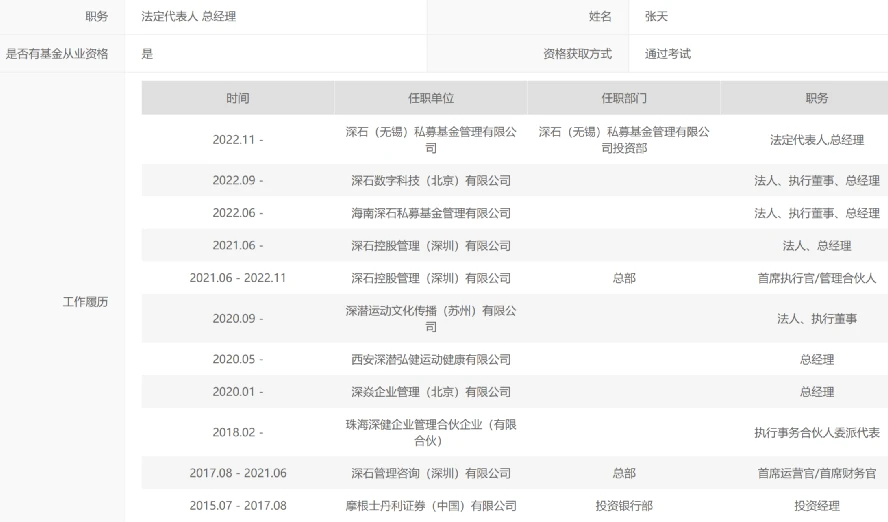Screen dimensions: 888x522
Task: Click 摩根士丹利证券（中国）有限公司 in the table
Action: click(x=431, y=506)
